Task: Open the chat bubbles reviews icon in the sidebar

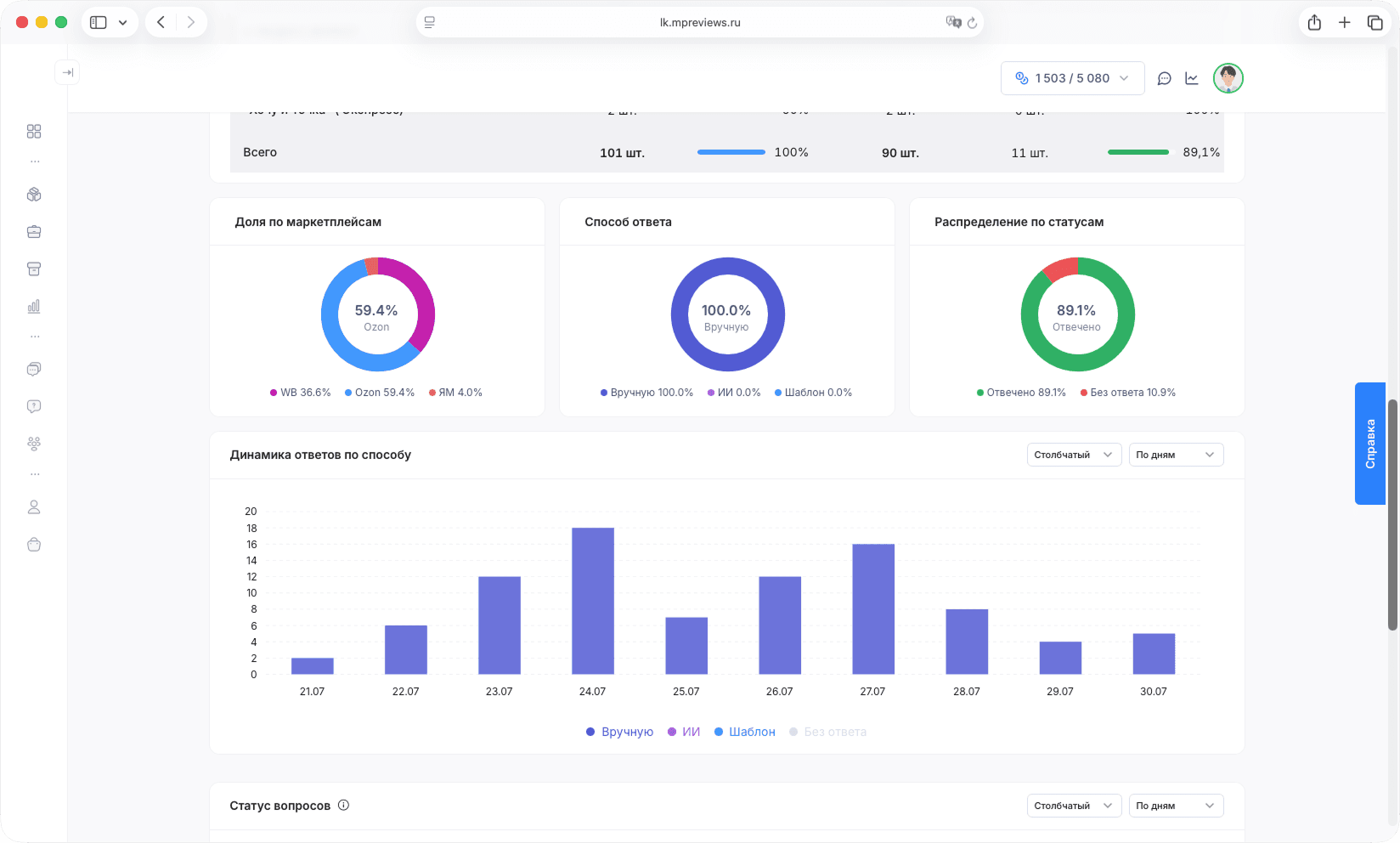Action: [34, 369]
